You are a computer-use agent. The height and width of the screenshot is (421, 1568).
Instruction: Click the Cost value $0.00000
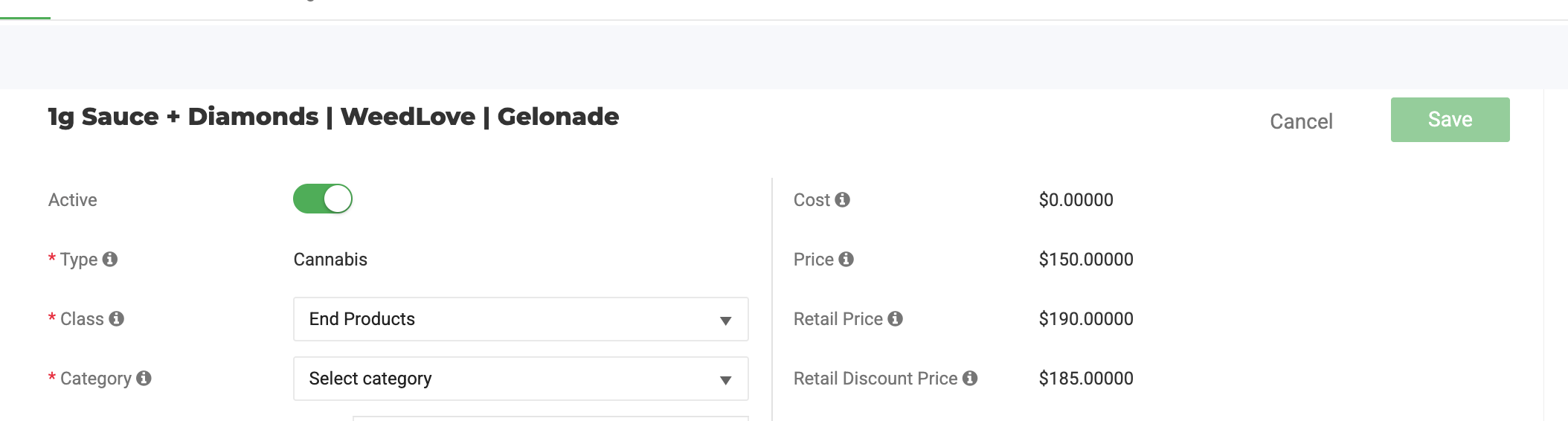click(1076, 200)
